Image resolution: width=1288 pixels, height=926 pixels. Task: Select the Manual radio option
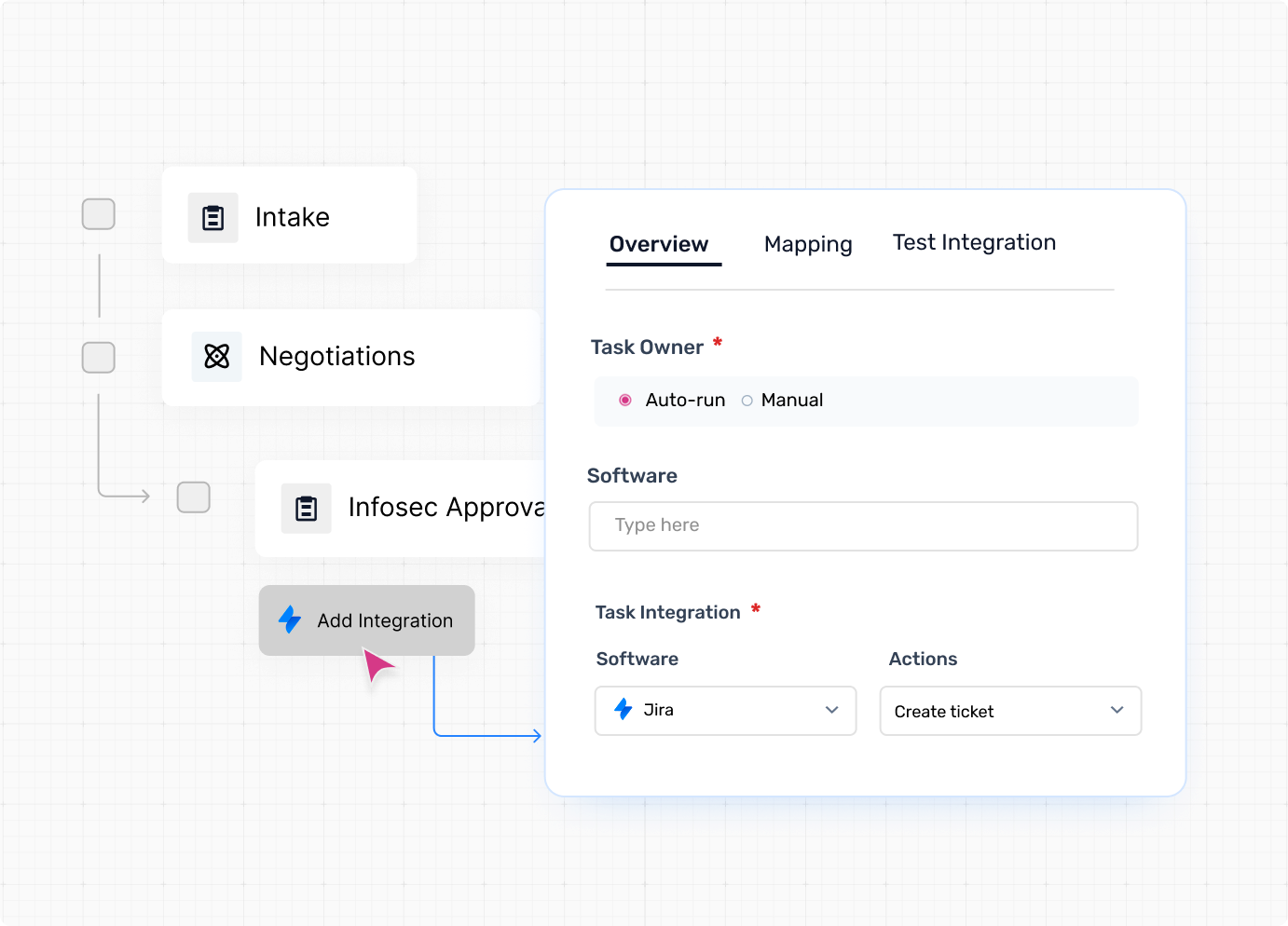coord(747,401)
